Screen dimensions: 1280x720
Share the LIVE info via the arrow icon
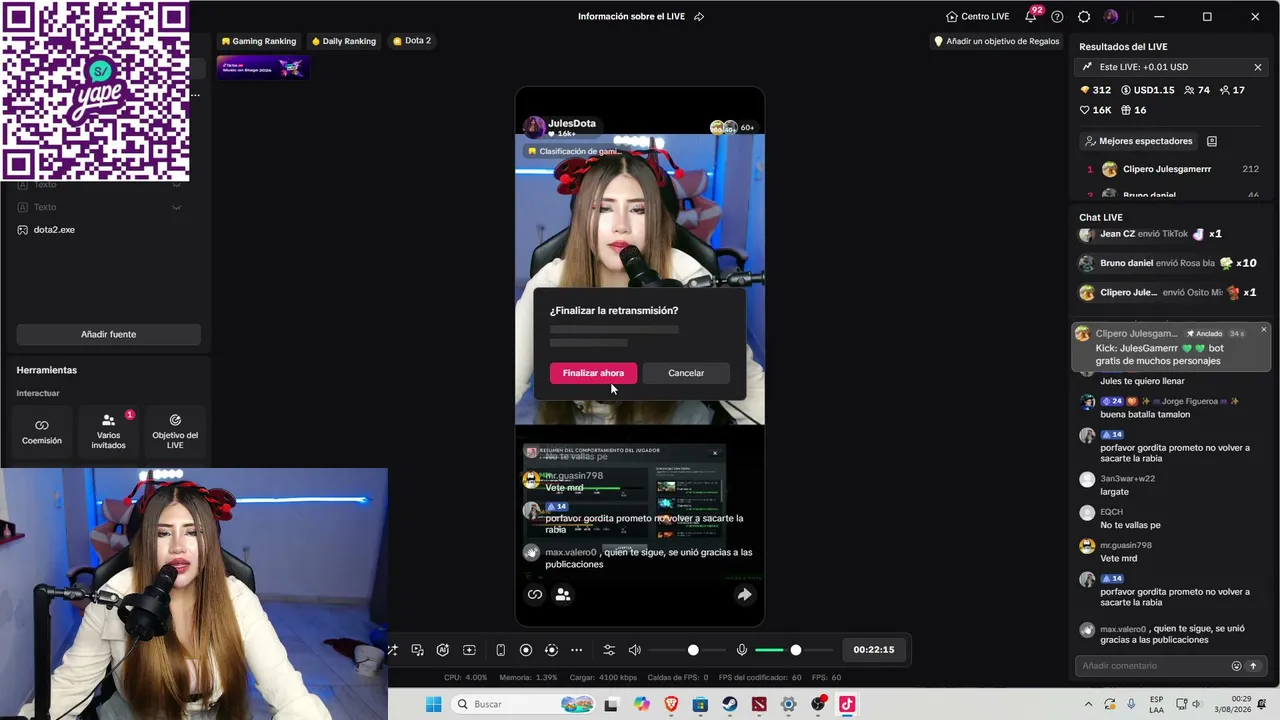[x=699, y=17]
